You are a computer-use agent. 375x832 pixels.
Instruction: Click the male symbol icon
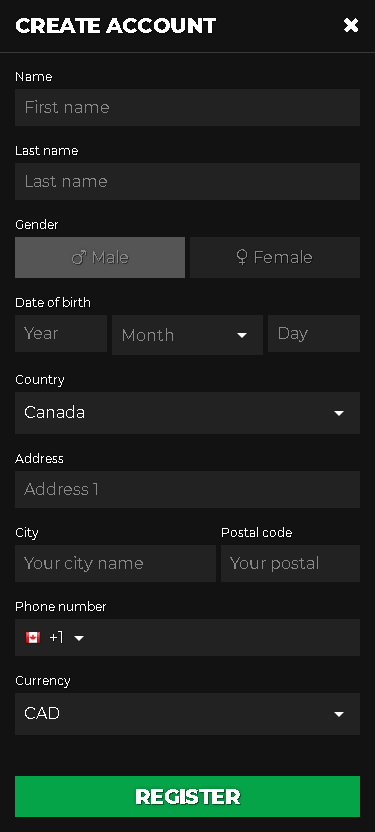(79, 258)
